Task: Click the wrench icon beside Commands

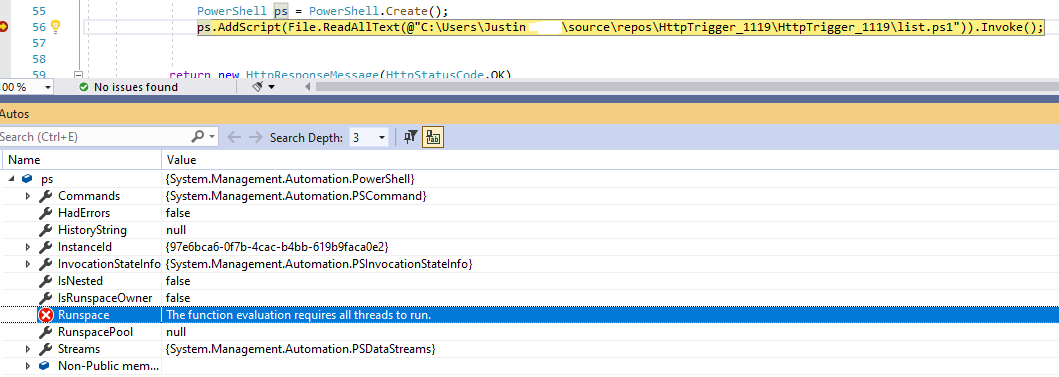Action: 46,196
